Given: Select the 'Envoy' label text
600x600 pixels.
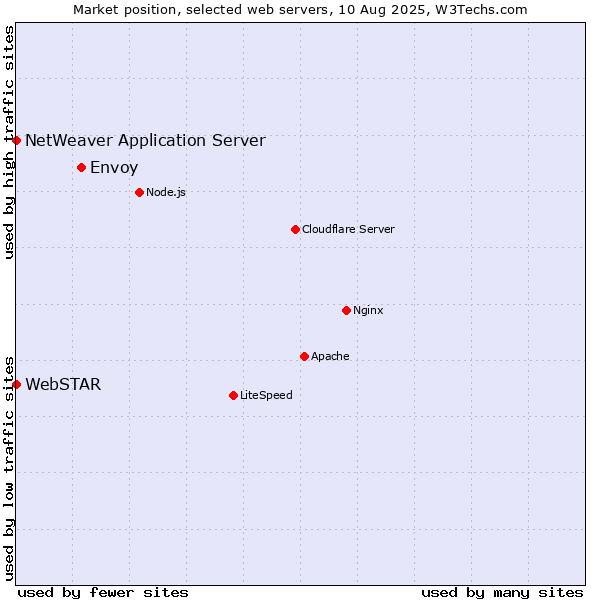Looking at the screenshot, I should pyautogui.click(x=114, y=168).
